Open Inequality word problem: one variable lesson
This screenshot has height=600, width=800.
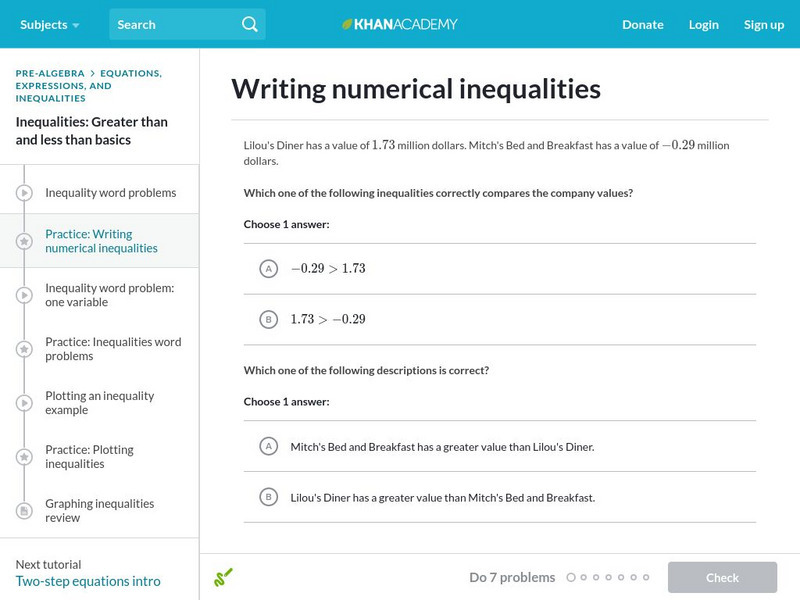tap(110, 295)
